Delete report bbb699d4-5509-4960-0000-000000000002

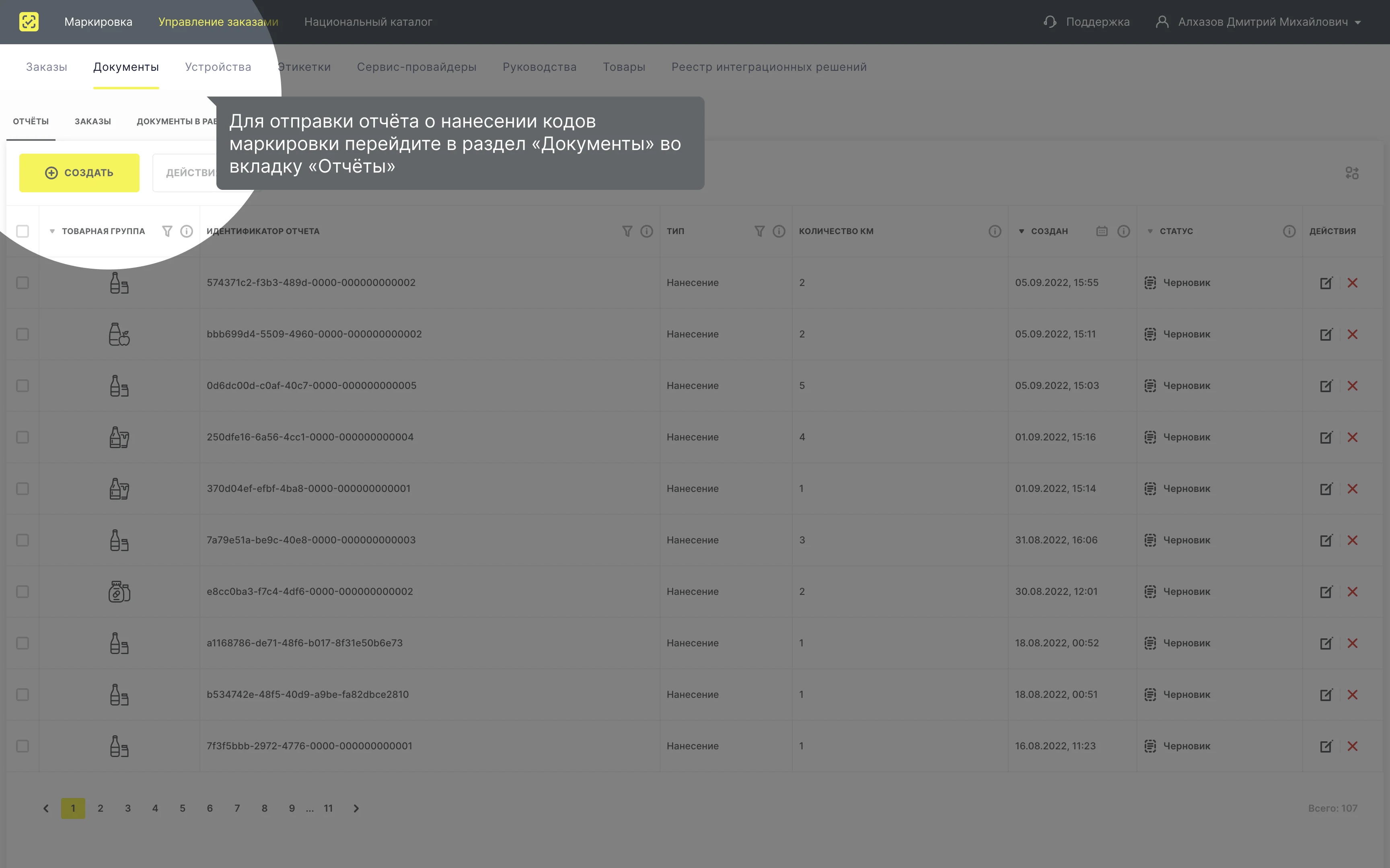coord(1353,334)
